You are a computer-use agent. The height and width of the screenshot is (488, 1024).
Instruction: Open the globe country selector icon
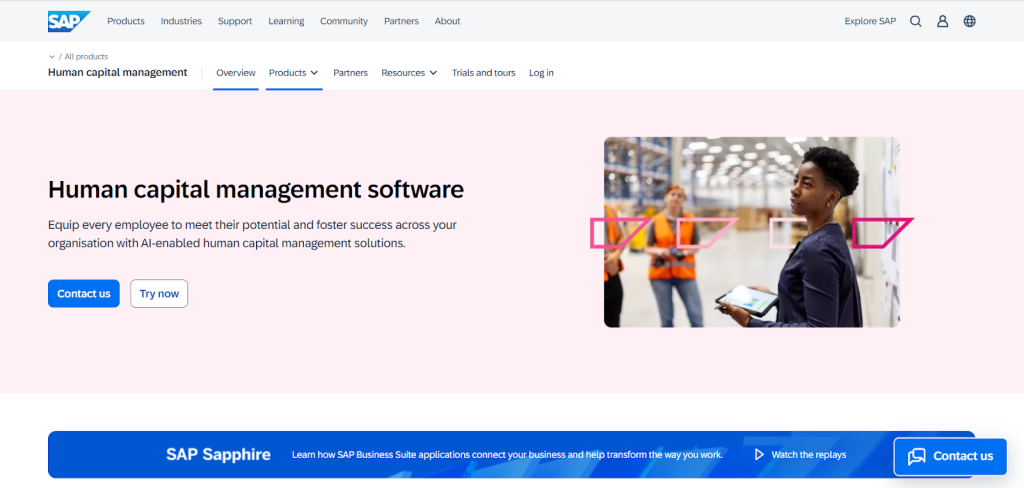(969, 21)
